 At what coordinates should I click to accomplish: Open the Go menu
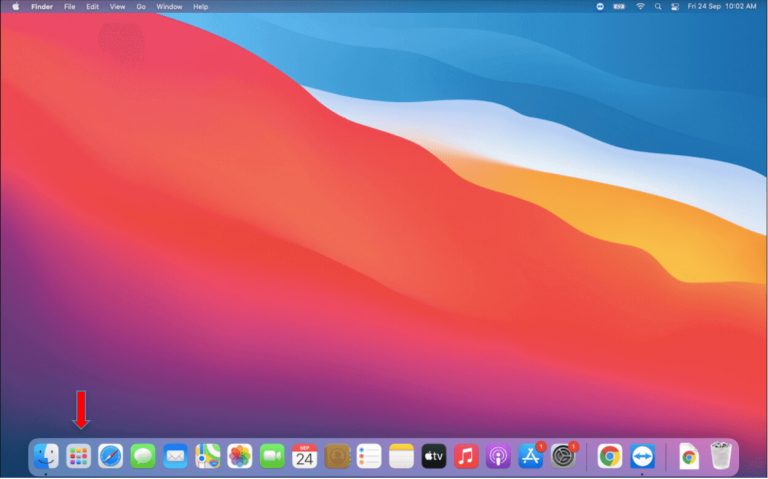point(141,6)
